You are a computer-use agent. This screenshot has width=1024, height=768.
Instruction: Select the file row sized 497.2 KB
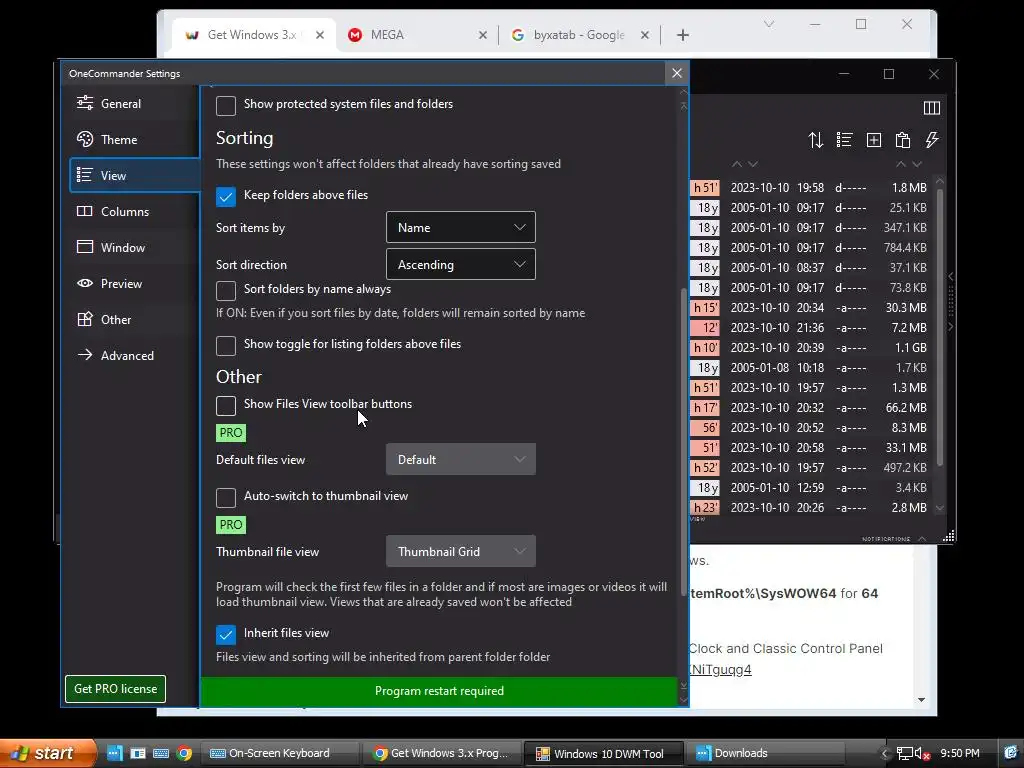coord(810,468)
